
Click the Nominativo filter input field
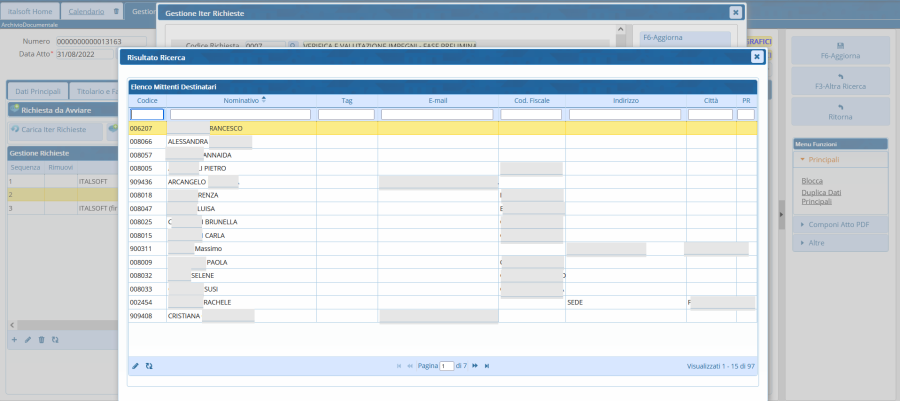tap(241, 115)
